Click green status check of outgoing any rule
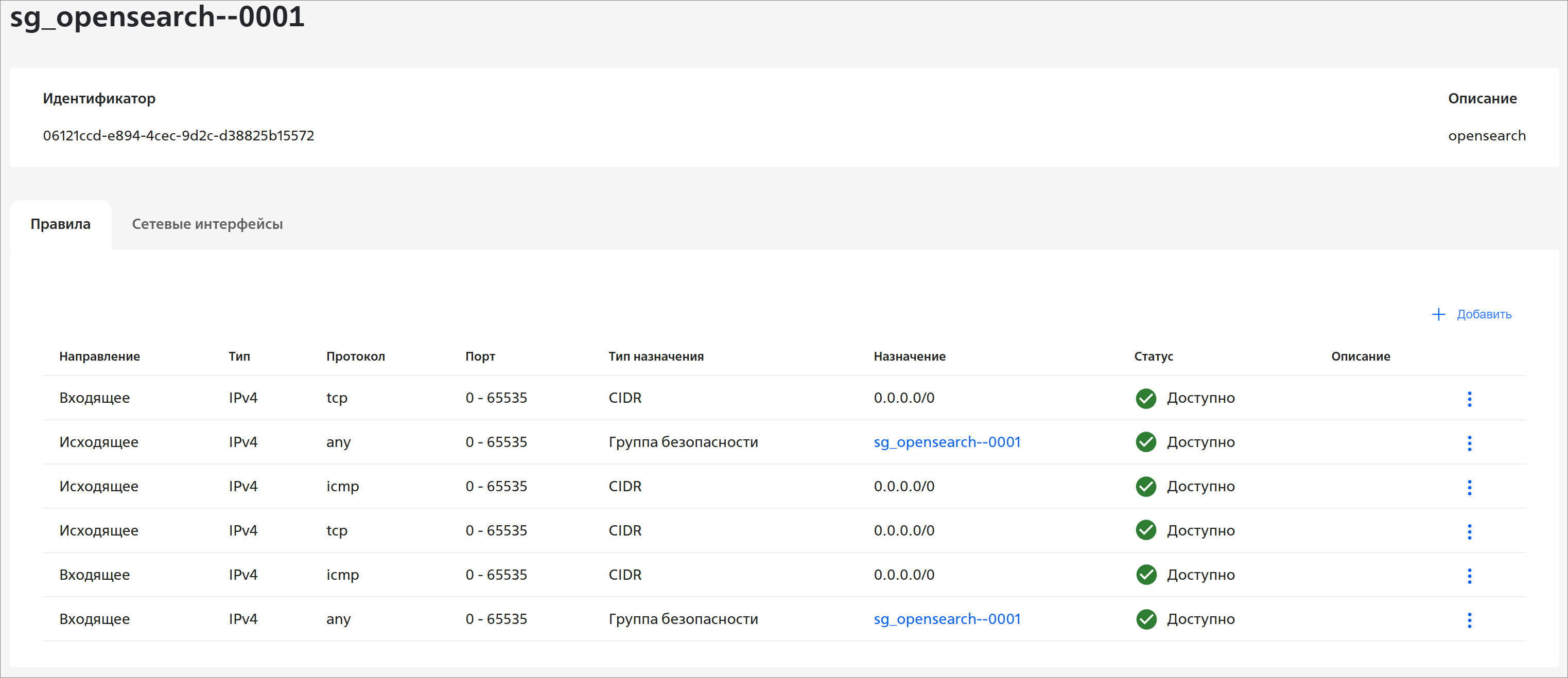 tap(1145, 442)
